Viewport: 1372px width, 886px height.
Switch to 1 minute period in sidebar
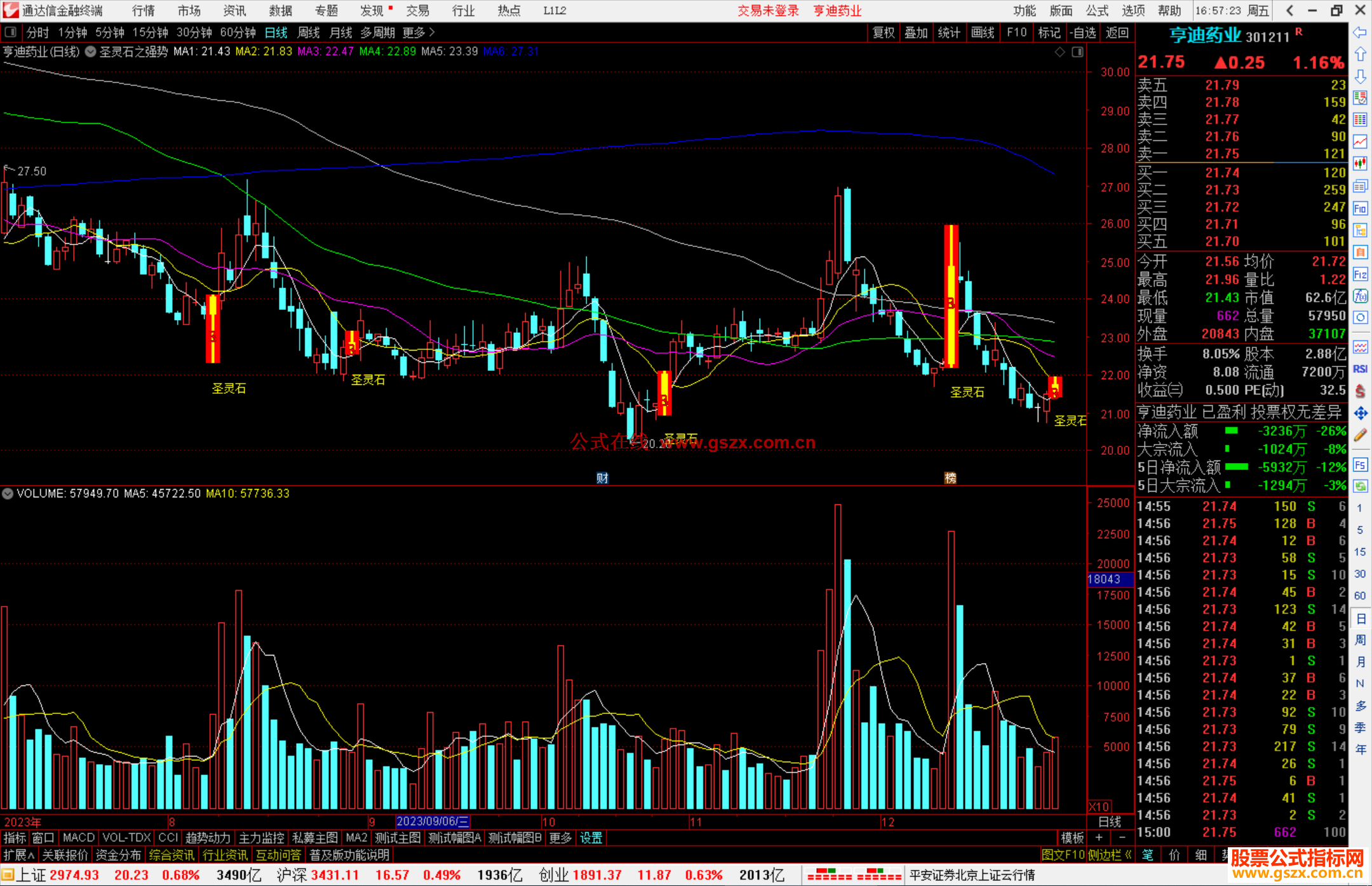pos(1360,508)
